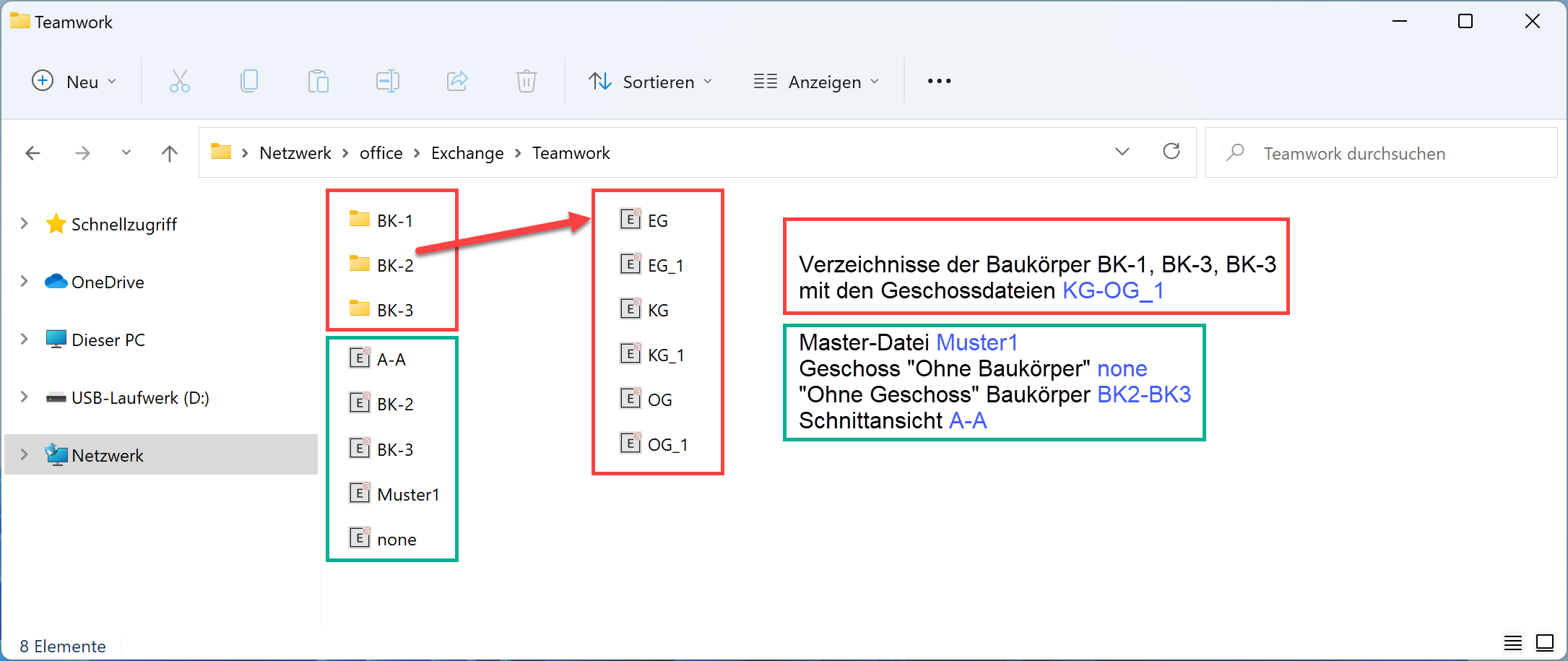Click the Back navigation arrow
The height and width of the screenshot is (661, 1568).
click(x=33, y=152)
